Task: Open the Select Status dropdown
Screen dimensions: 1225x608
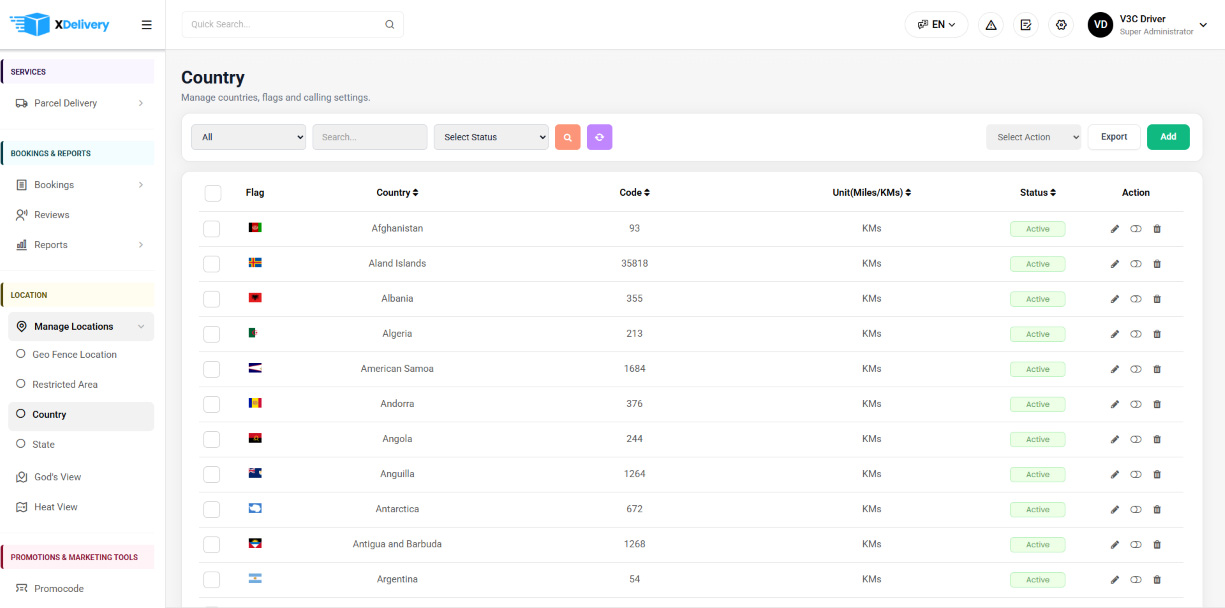Action: tap(491, 137)
